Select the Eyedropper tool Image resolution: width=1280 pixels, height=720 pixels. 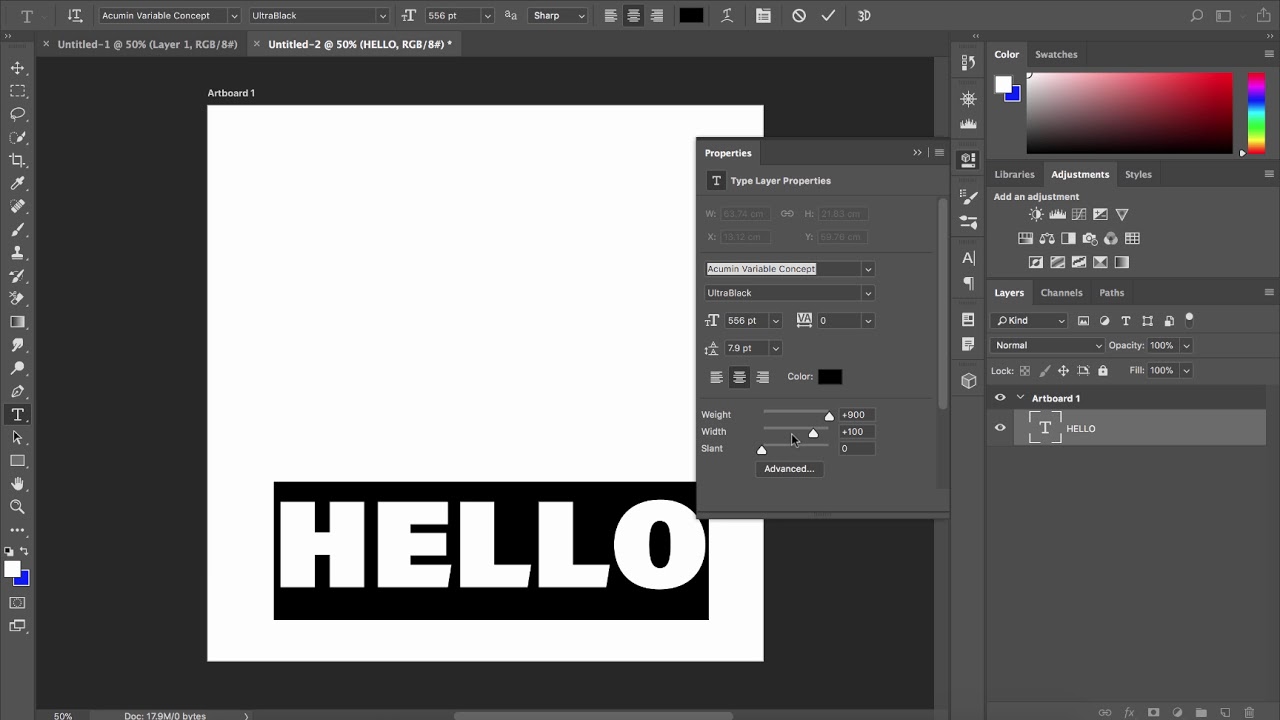tap(17, 183)
